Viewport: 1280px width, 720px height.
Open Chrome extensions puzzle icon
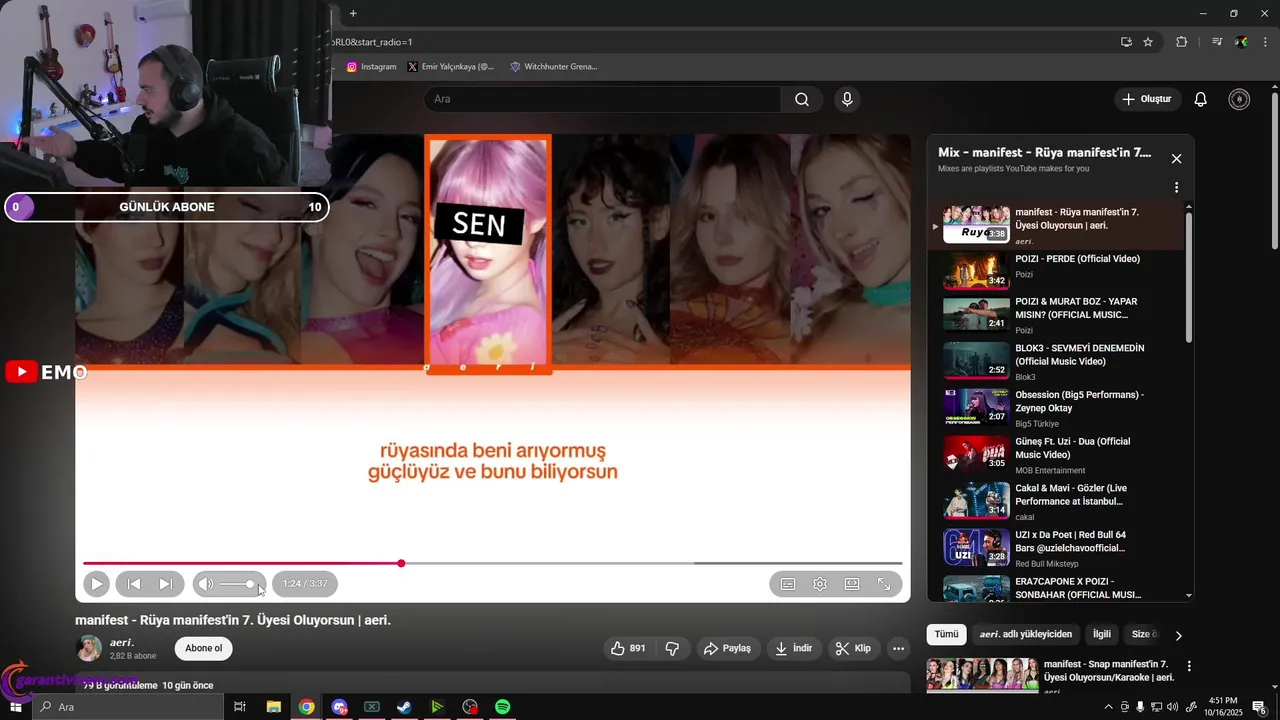click(x=1181, y=42)
